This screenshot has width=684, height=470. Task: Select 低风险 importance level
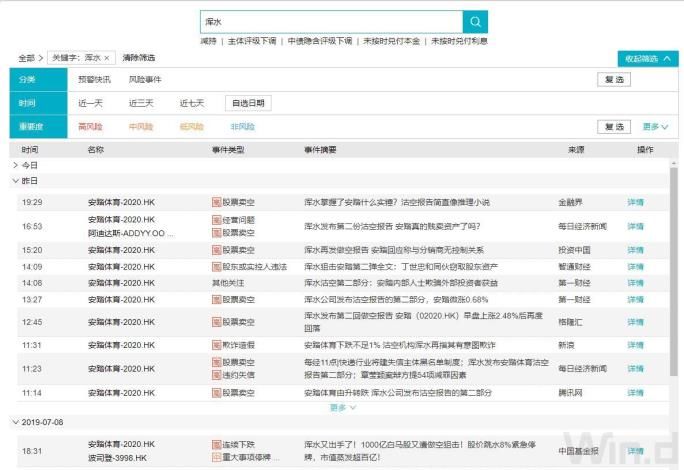(x=192, y=127)
